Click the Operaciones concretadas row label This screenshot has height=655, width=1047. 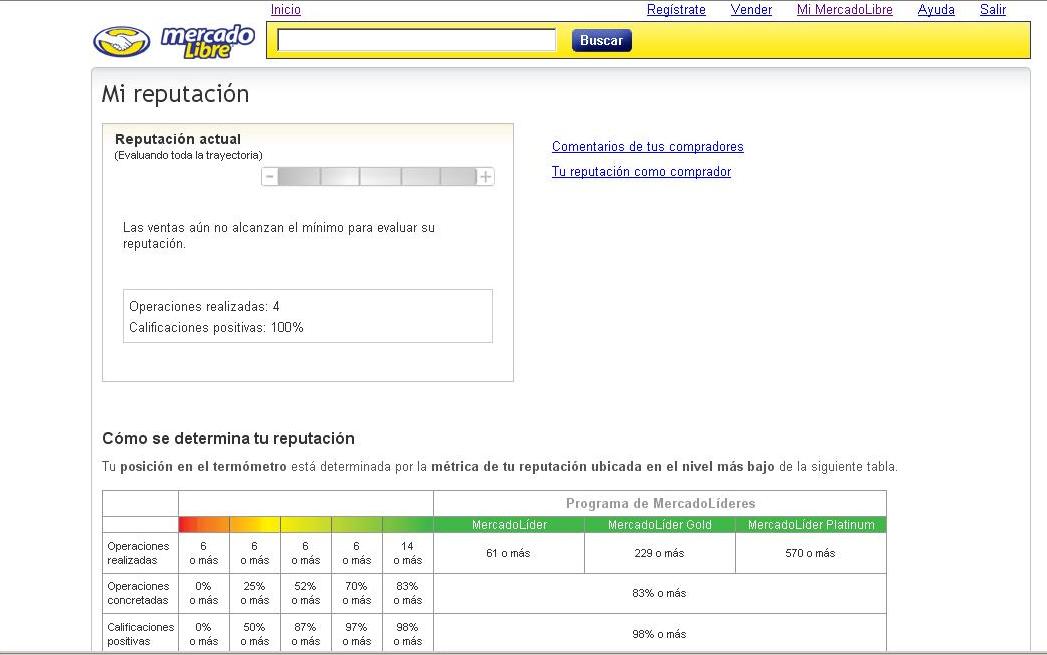tap(138, 593)
